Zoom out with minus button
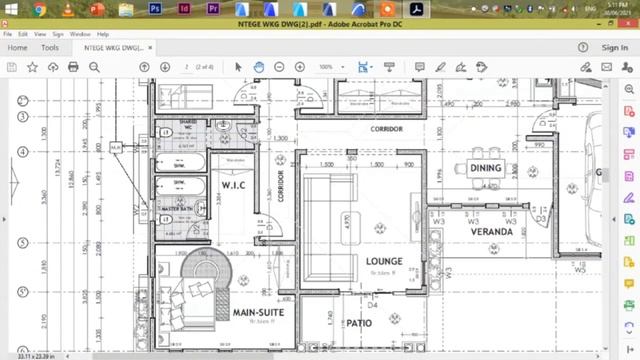Image resolution: width=640 pixels, height=360 pixels. [279, 67]
